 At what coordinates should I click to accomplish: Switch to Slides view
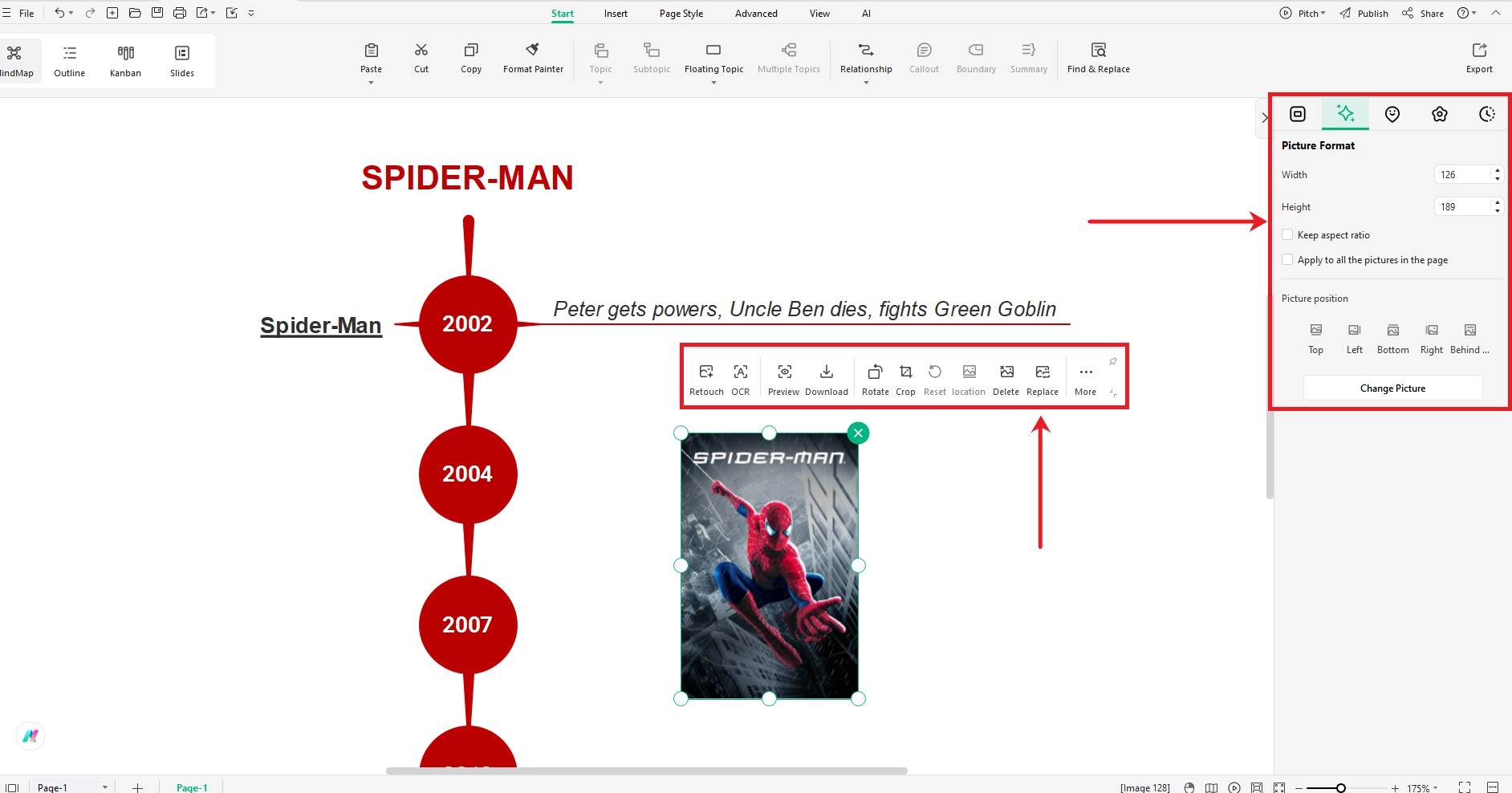coord(182,61)
